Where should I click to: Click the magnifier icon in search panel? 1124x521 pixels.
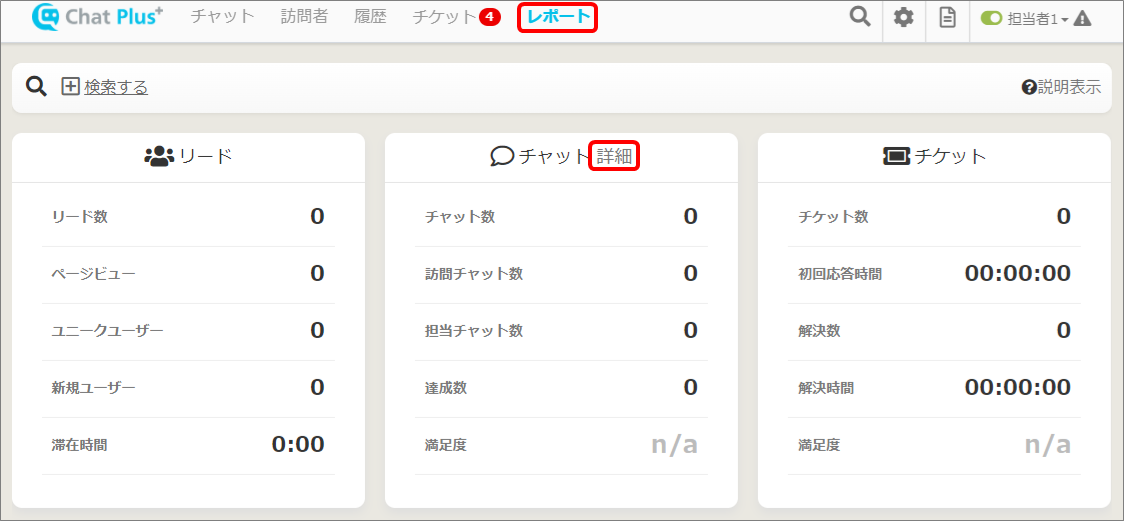tap(37, 87)
